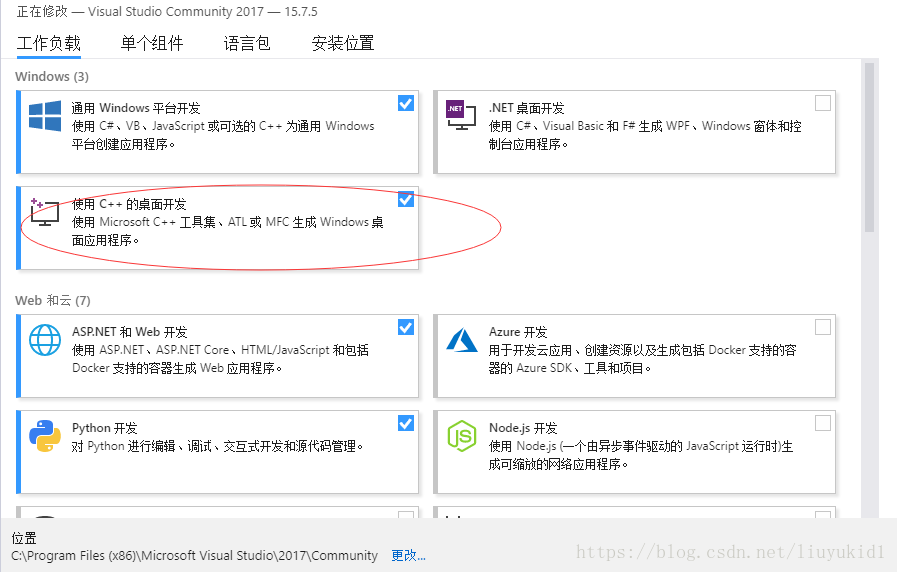Click the Python development logo icon
This screenshot has width=897, height=572.
click(45, 436)
